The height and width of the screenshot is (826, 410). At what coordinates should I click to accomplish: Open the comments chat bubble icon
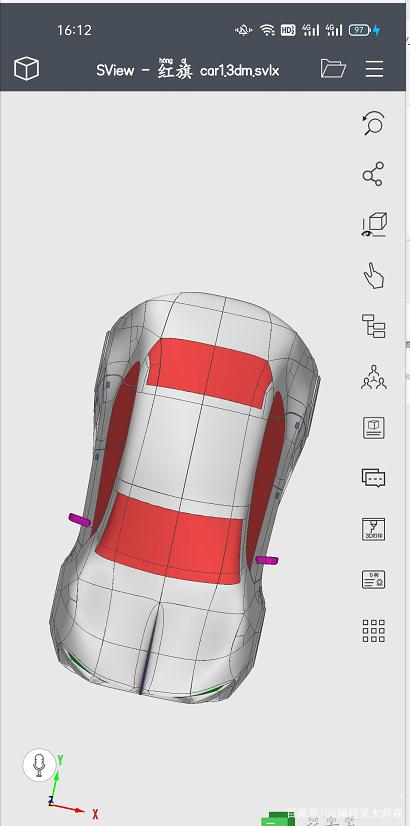click(x=374, y=478)
